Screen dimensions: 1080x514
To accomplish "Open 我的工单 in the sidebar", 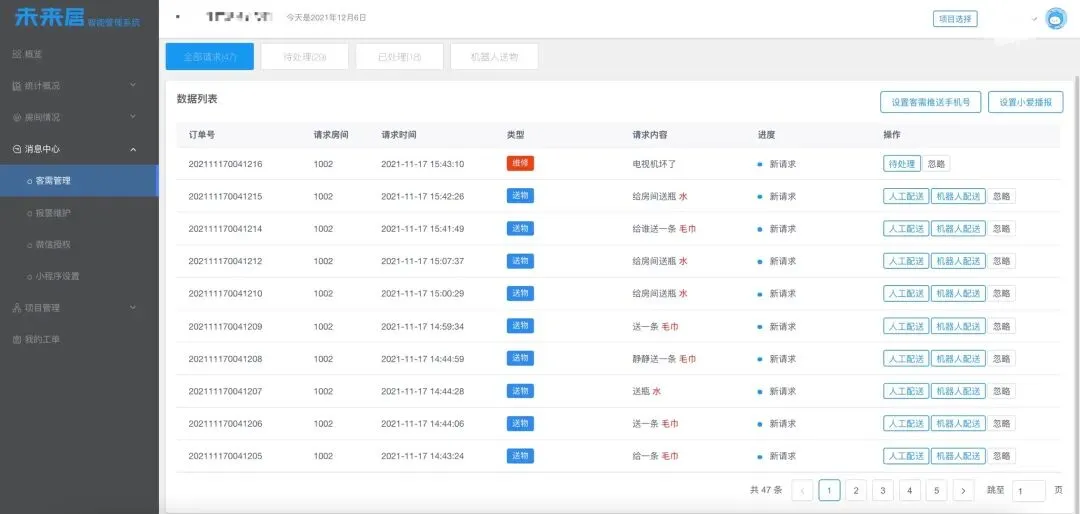I will click(x=37, y=340).
